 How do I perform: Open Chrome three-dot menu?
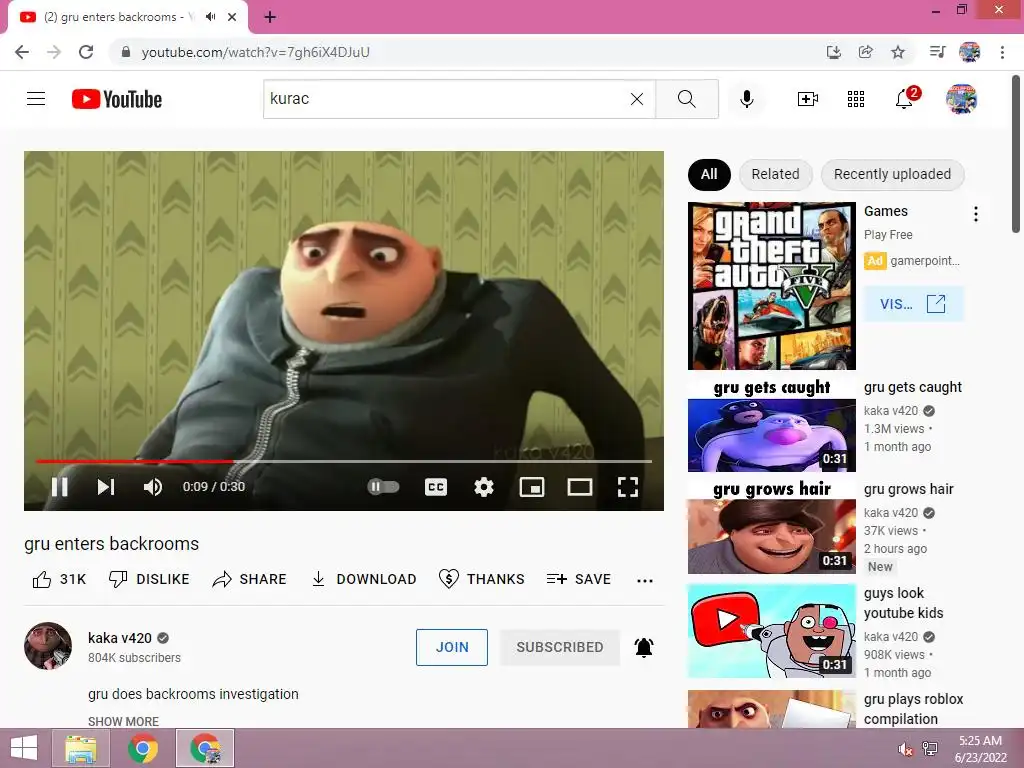click(x=1002, y=52)
